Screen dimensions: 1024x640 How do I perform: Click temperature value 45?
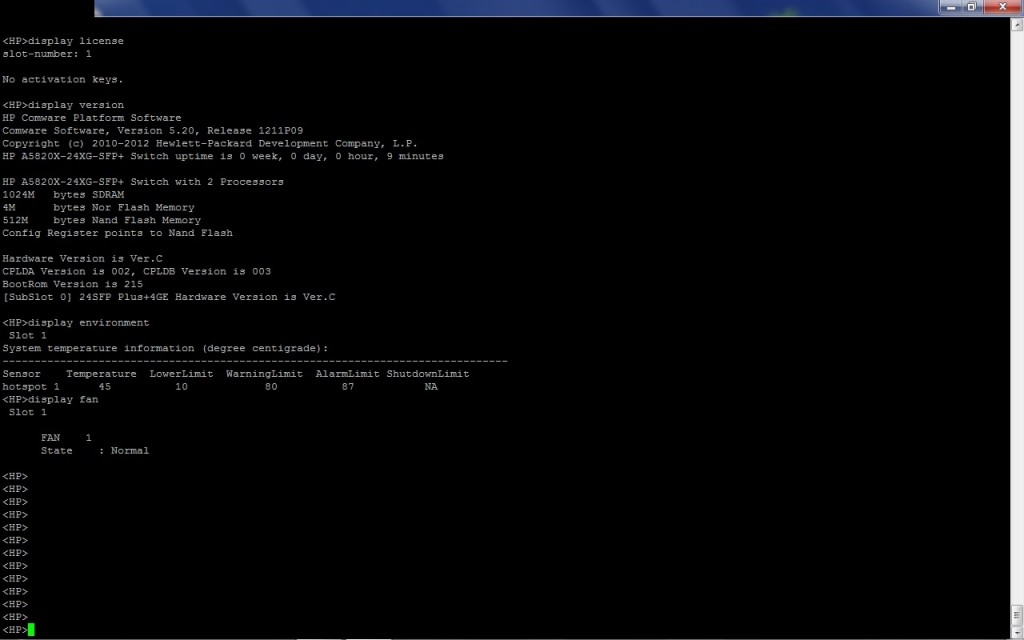coord(104,387)
